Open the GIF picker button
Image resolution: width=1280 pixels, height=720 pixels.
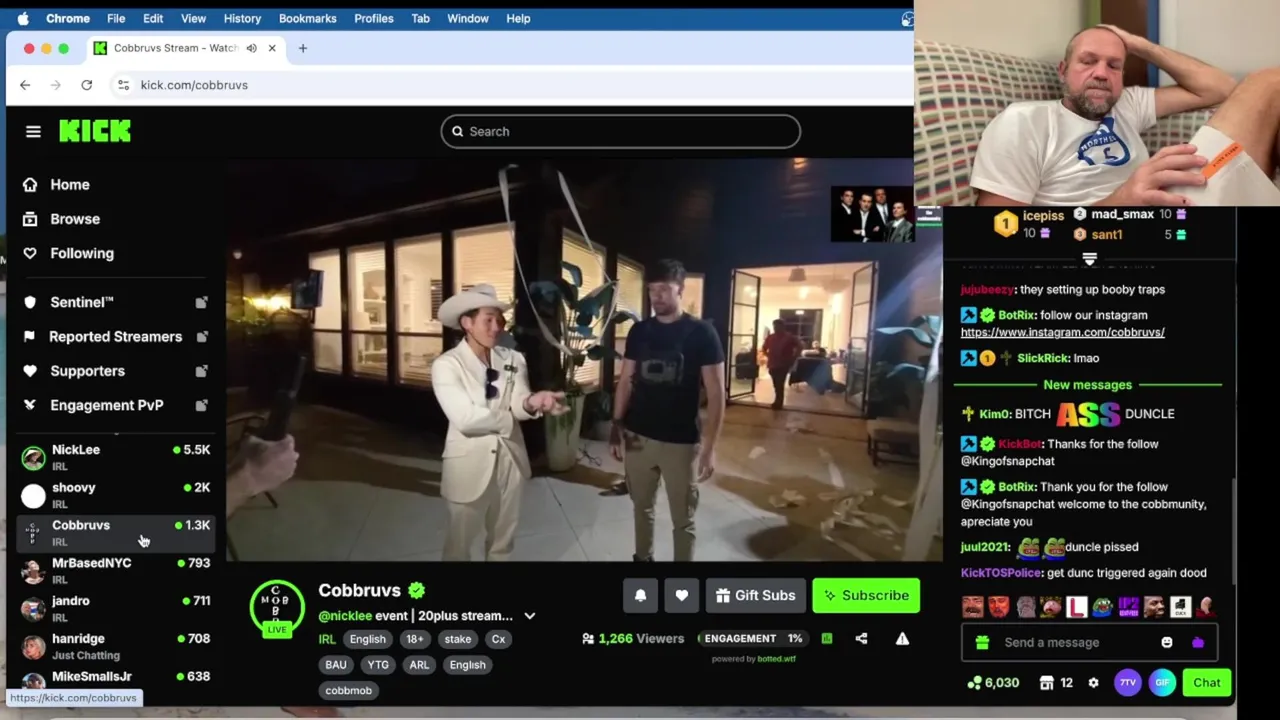[1162, 682]
